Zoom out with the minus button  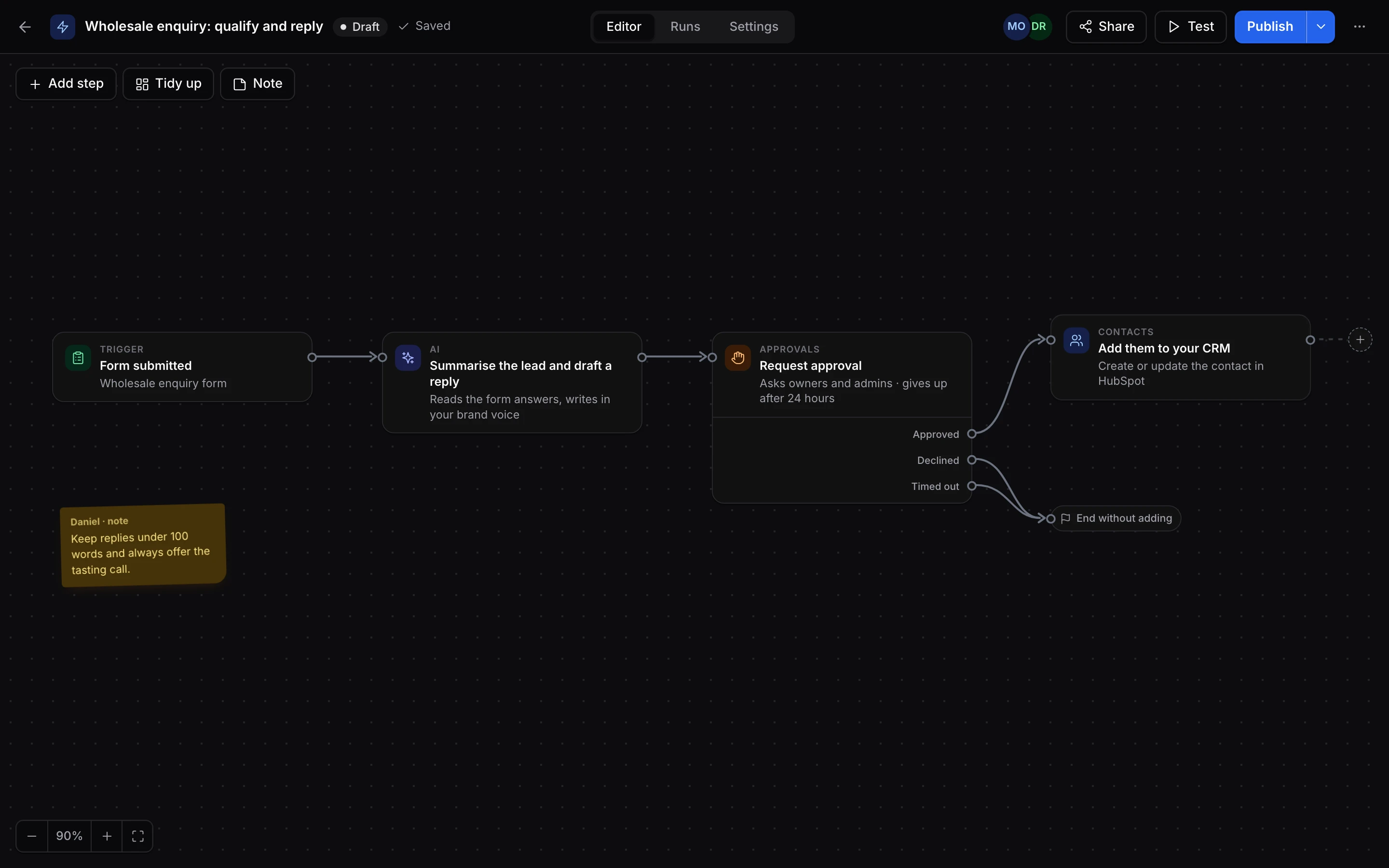(x=32, y=837)
